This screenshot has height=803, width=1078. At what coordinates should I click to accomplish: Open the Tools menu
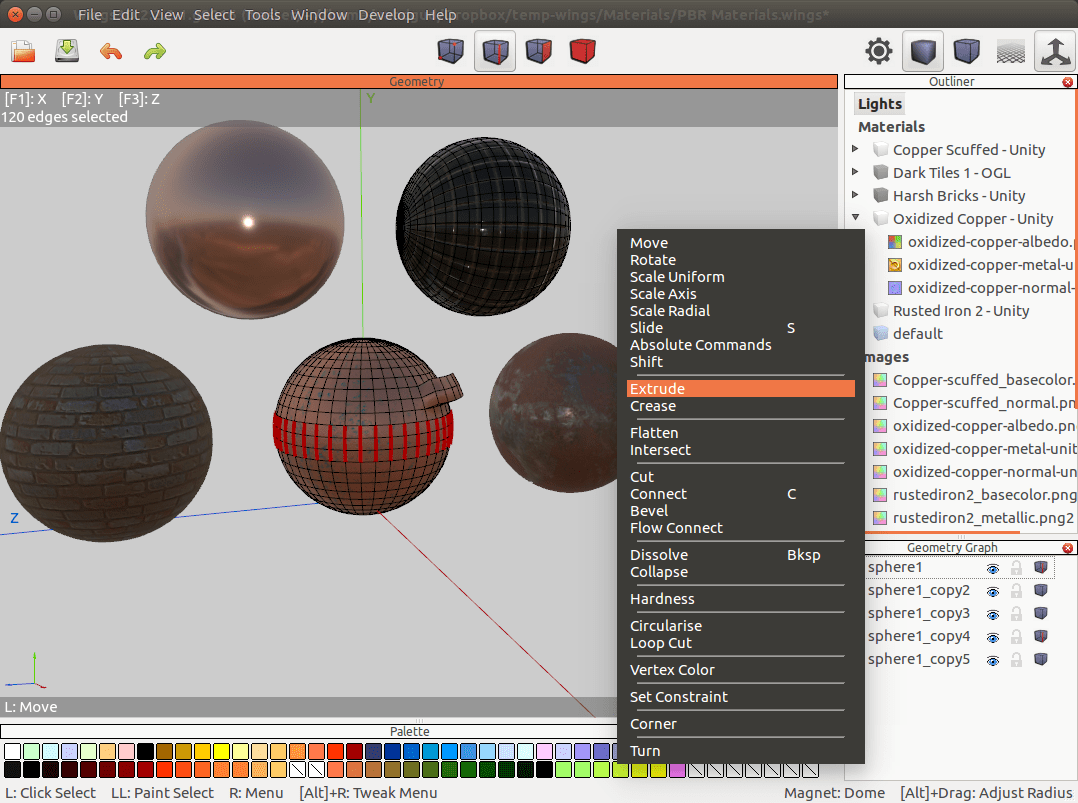263,14
